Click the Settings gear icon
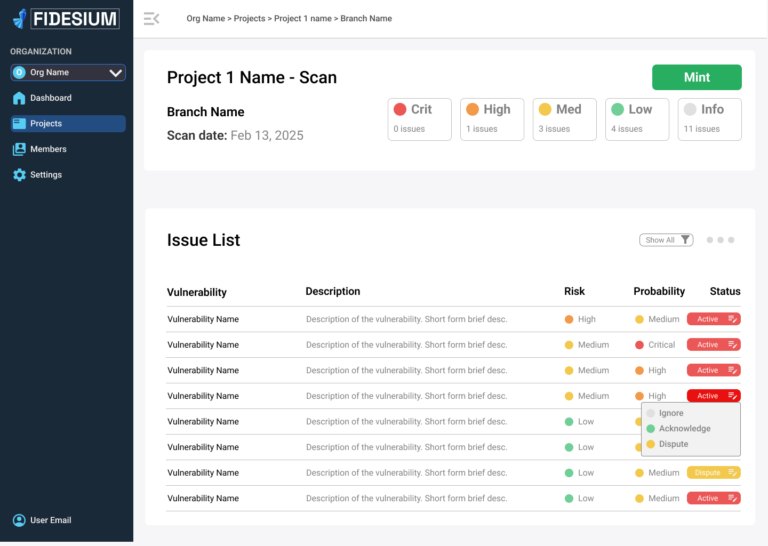The width and height of the screenshot is (768, 546). pyautogui.click(x=19, y=175)
